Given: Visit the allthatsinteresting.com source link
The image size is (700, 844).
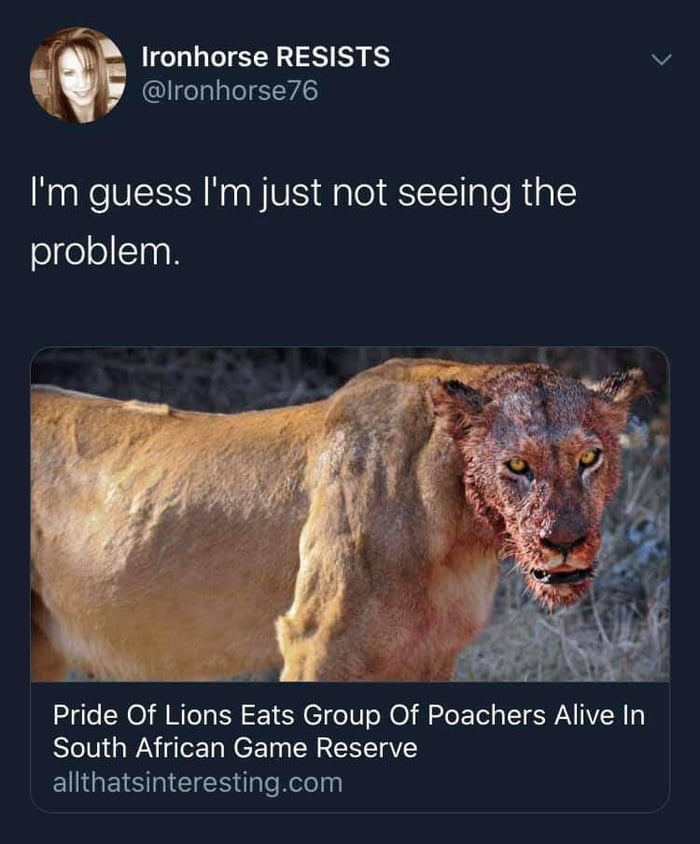Looking at the screenshot, I should pos(197,782).
